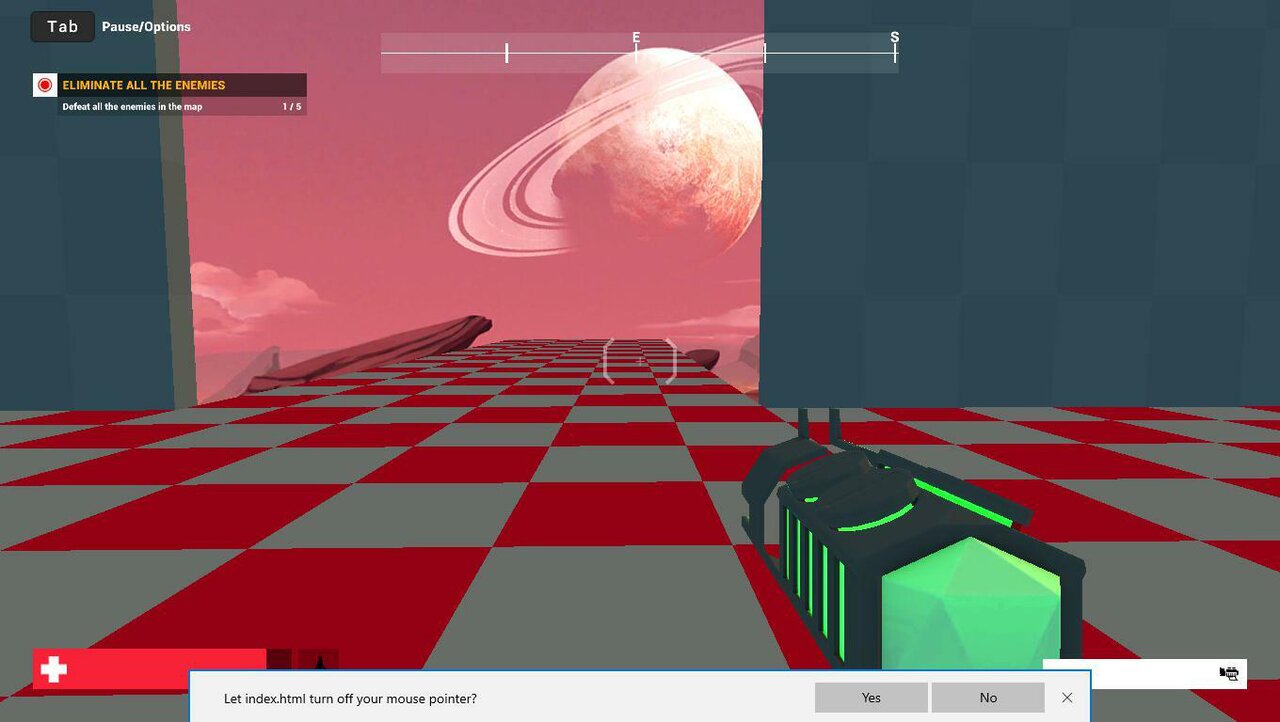Click the white health cross icon
The image size is (1280, 722).
pyautogui.click(x=54, y=670)
